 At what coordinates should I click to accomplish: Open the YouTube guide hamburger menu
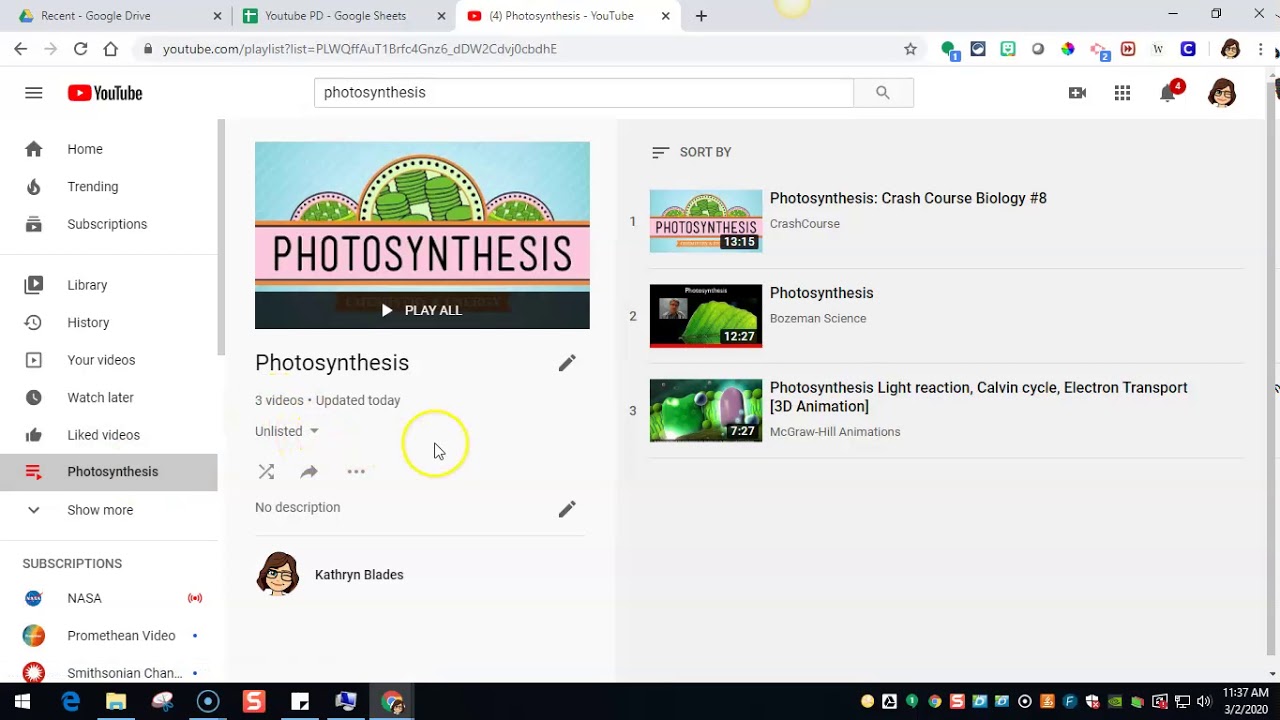tap(34, 93)
